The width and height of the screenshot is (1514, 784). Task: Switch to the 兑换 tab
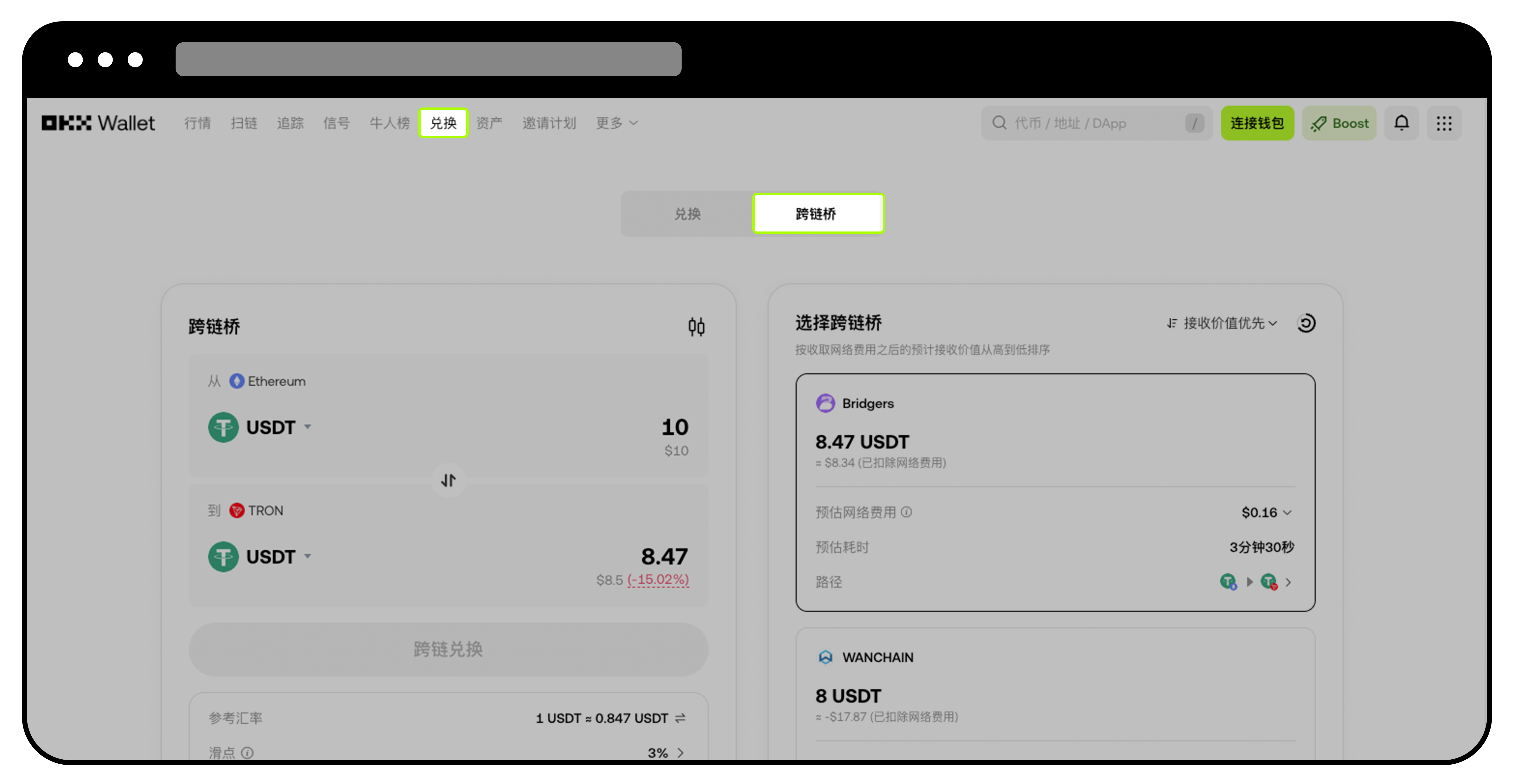(688, 213)
